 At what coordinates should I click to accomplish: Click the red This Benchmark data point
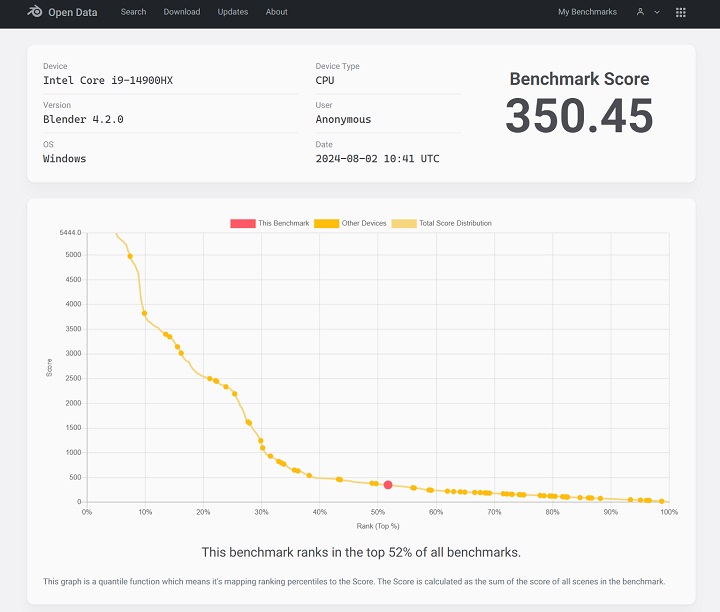[x=388, y=485]
